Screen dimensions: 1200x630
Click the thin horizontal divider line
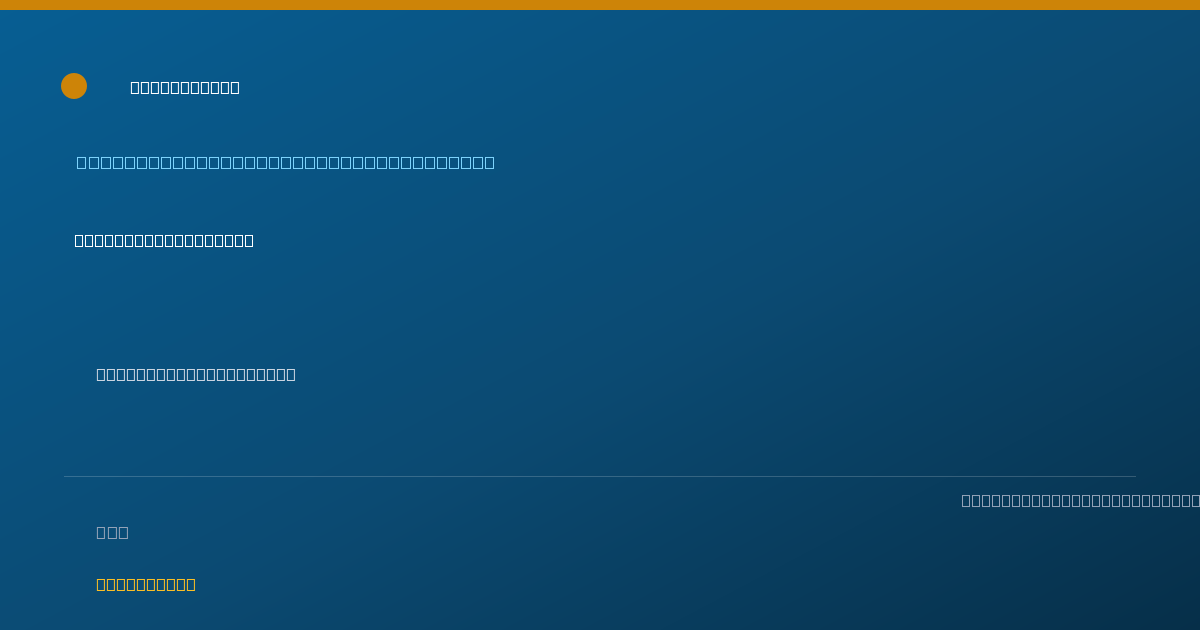600,476
